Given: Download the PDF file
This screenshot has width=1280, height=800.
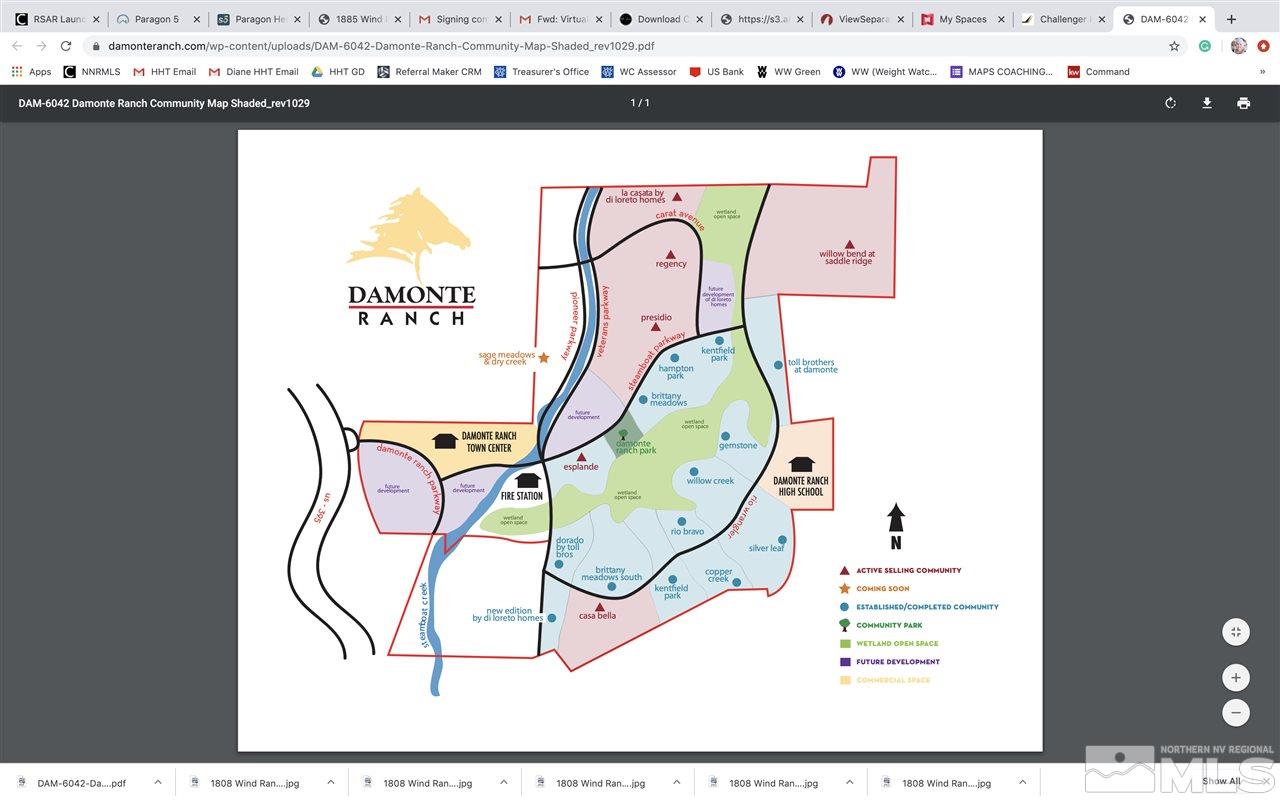Looking at the screenshot, I should 1207,103.
